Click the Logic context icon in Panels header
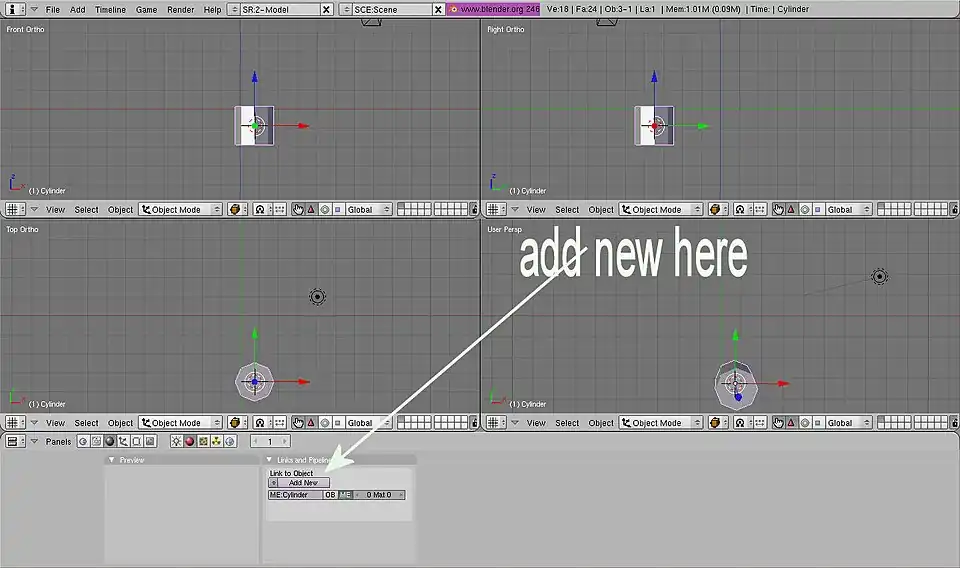This screenshot has width=960, height=568. coord(84,441)
